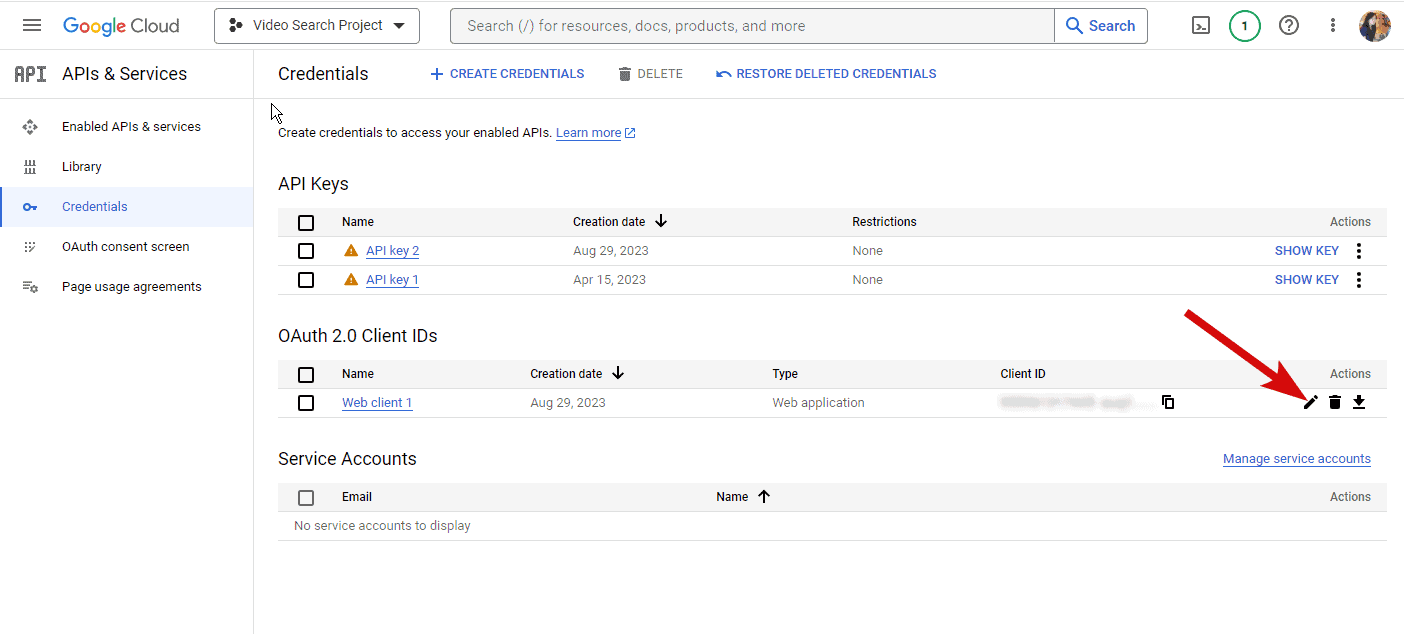Activate Cloud Shell terminal icon
The width and height of the screenshot is (1404, 634).
(1201, 26)
